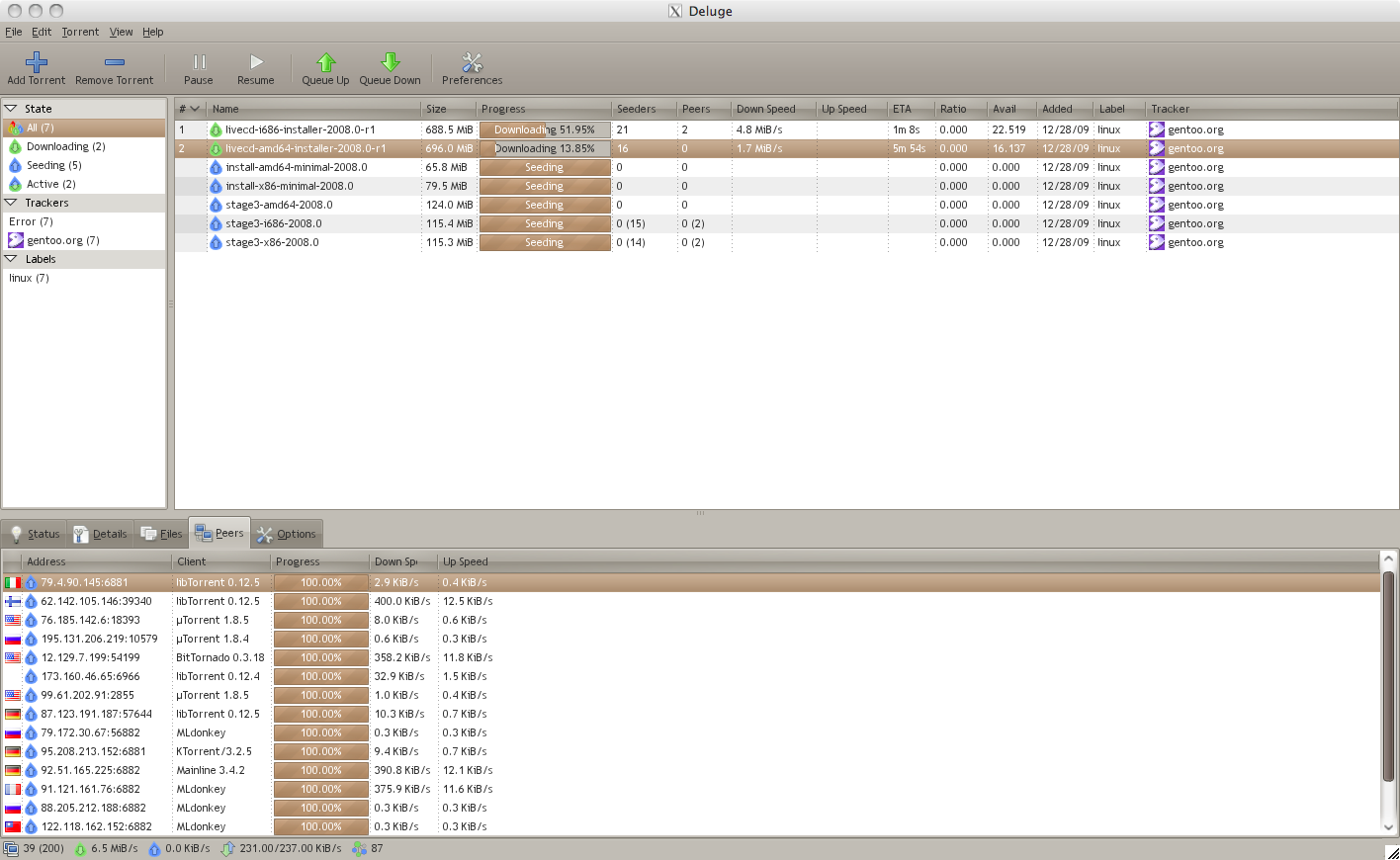Click the livecd-i686-installer download status icon

216,129
